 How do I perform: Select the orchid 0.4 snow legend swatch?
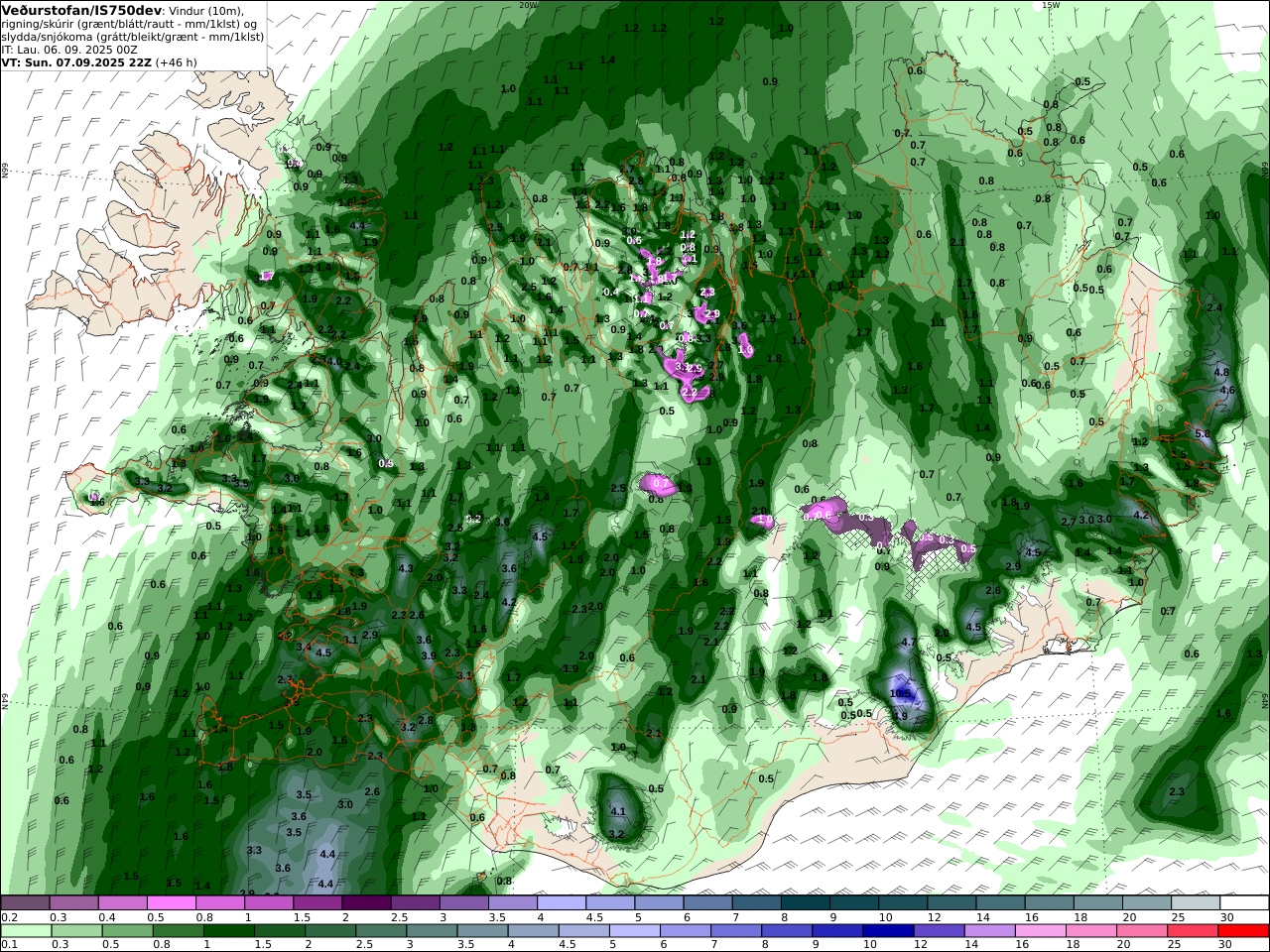point(123,903)
